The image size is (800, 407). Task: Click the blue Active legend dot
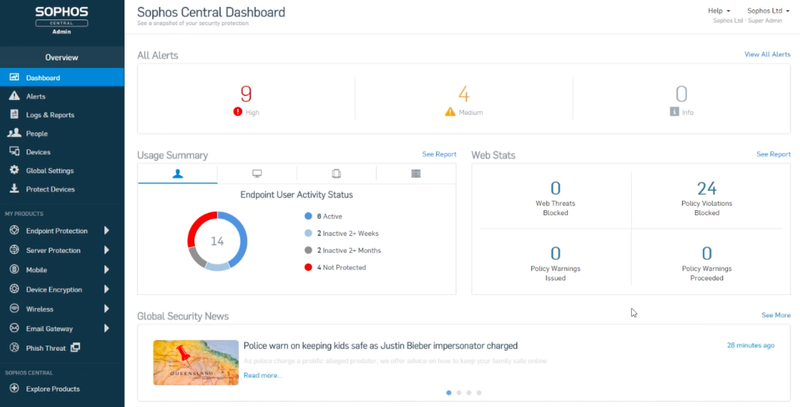(308, 216)
